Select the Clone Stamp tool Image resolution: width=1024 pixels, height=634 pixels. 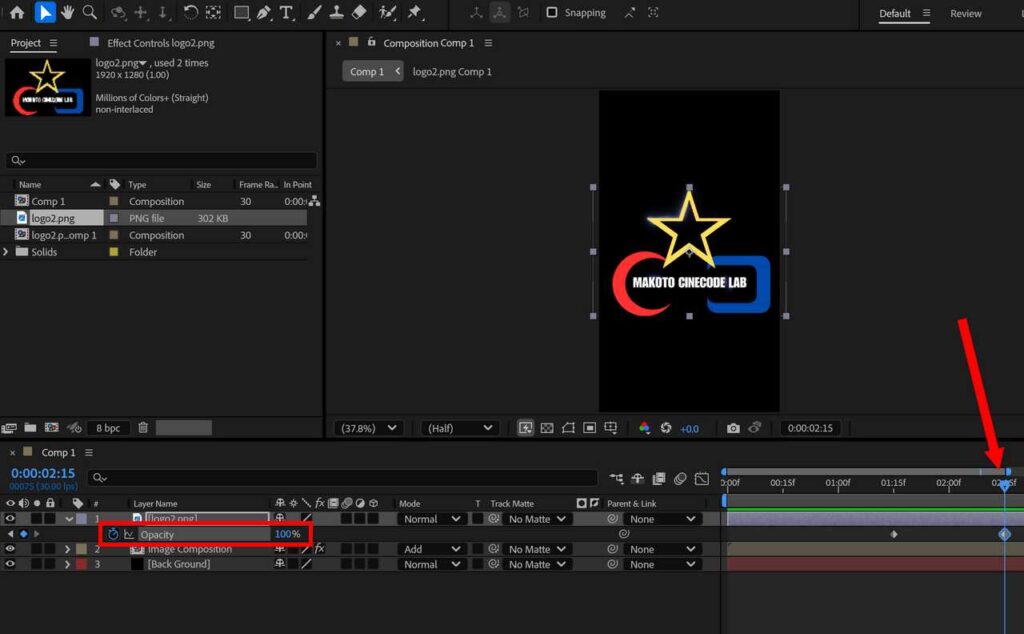tap(336, 12)
